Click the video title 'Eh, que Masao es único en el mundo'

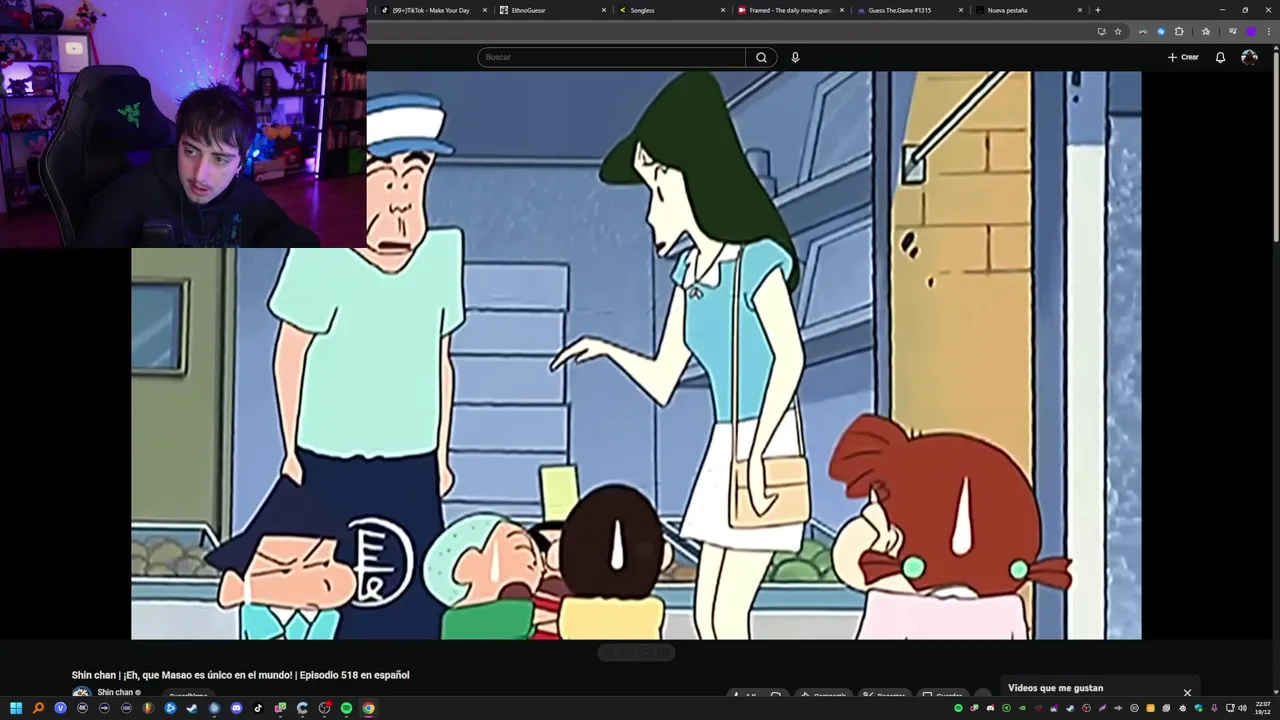pos(240,675)
